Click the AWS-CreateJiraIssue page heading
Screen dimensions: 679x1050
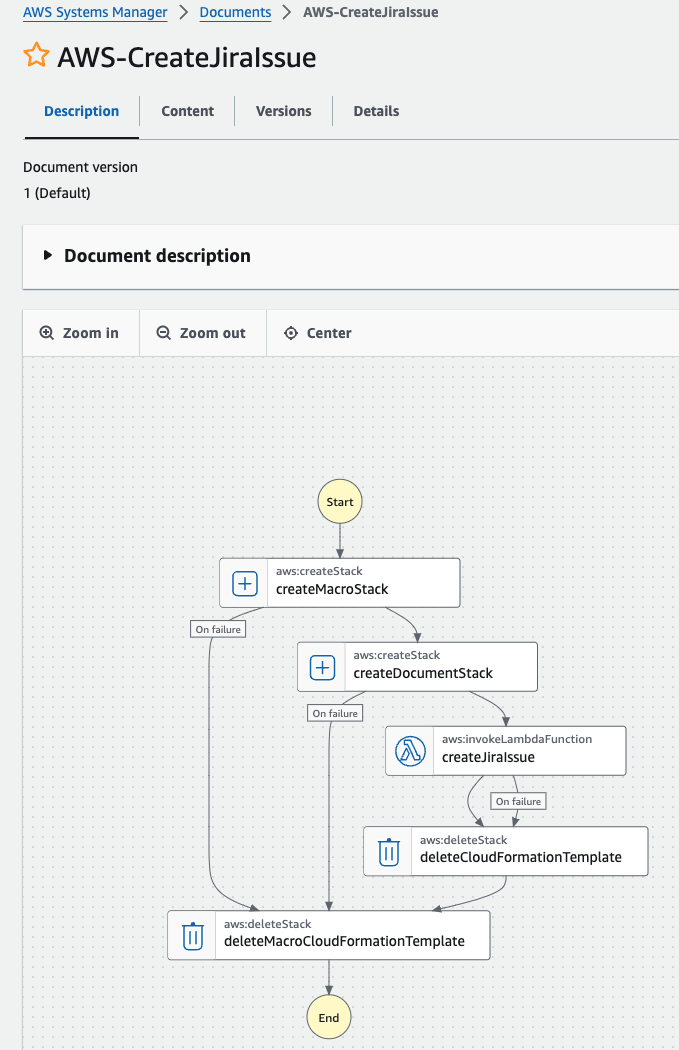click(187, 57)
